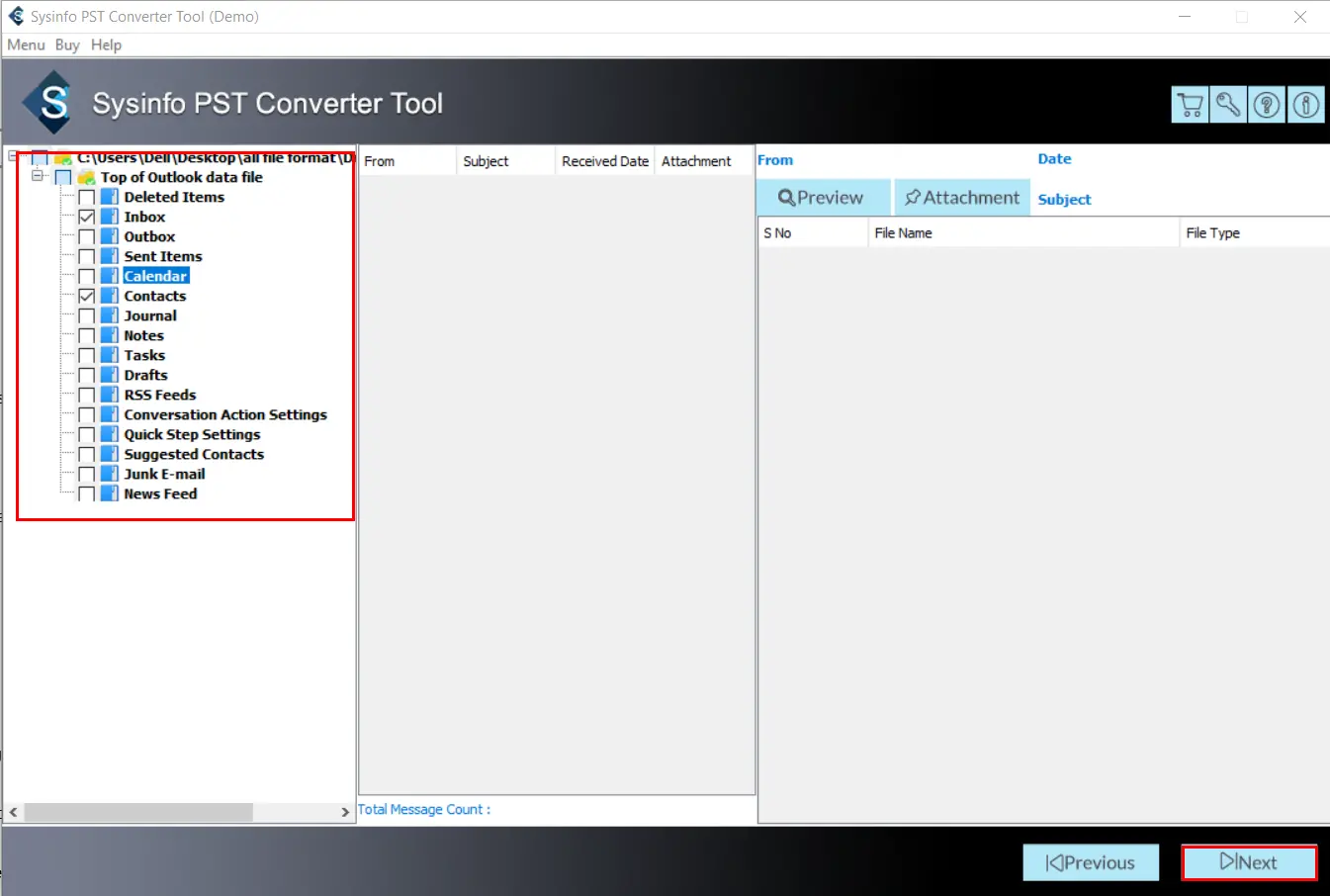
Task: Click the Suggested Contacts folder icon
Action: click(110, 454)
